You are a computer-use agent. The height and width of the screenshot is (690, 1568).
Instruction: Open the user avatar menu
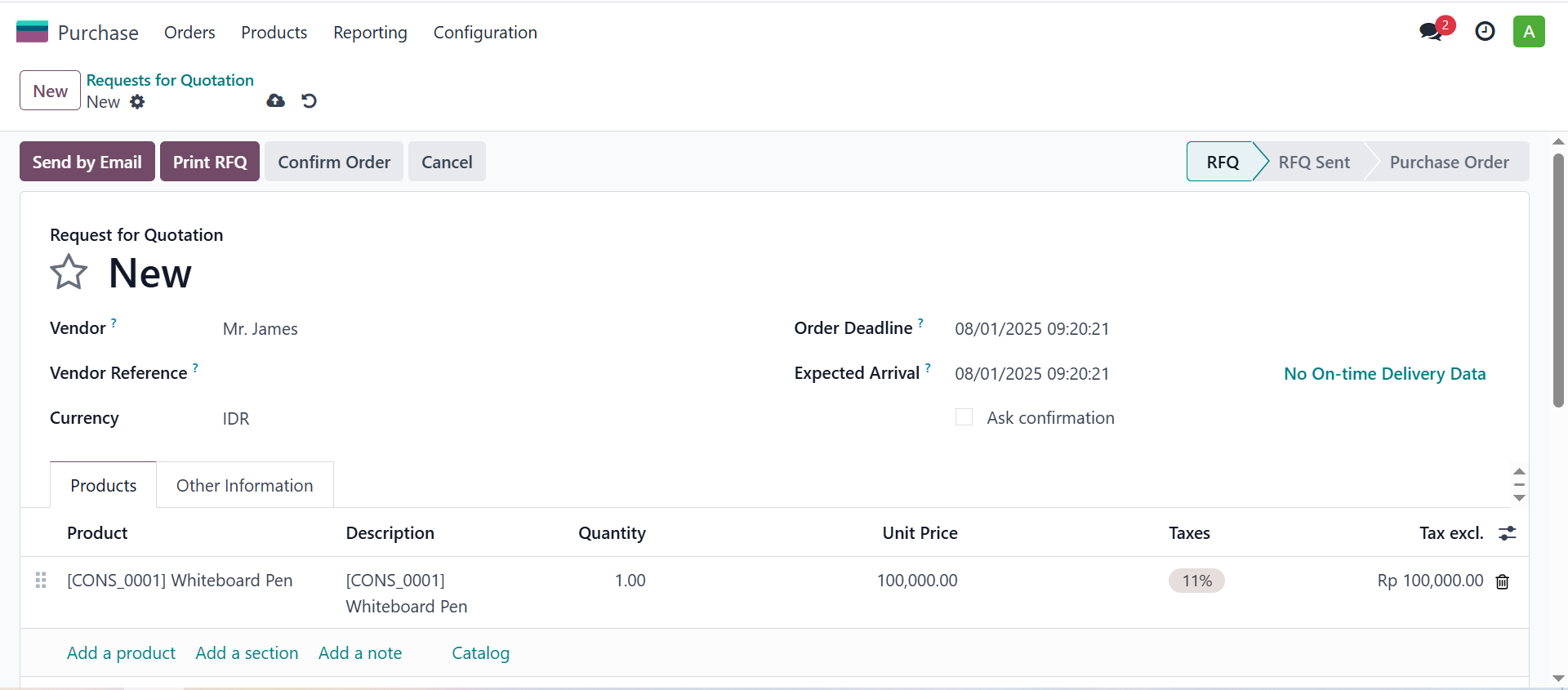pos(1529,32)
